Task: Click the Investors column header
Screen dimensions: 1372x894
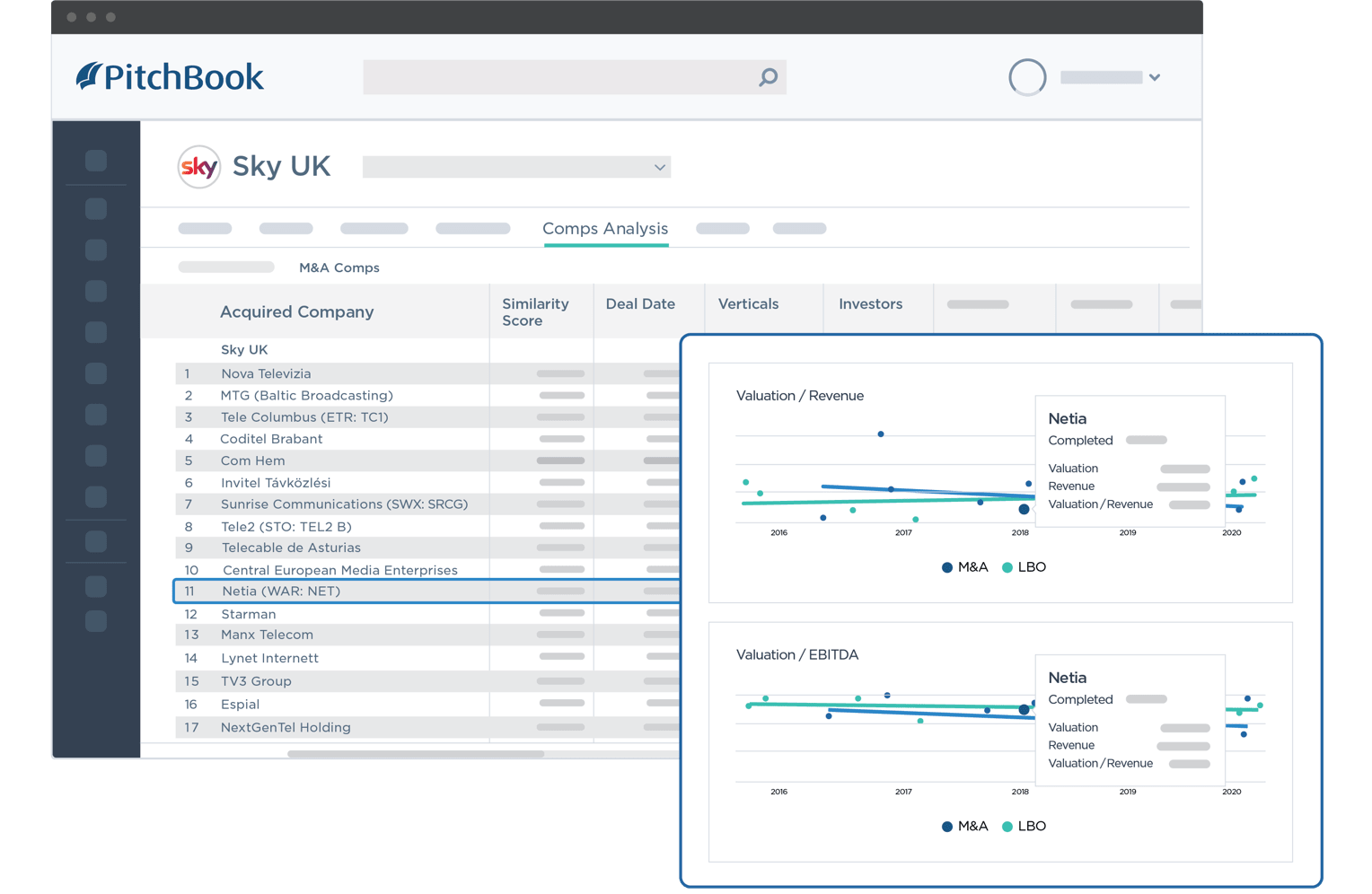Action: click(870, 303)
